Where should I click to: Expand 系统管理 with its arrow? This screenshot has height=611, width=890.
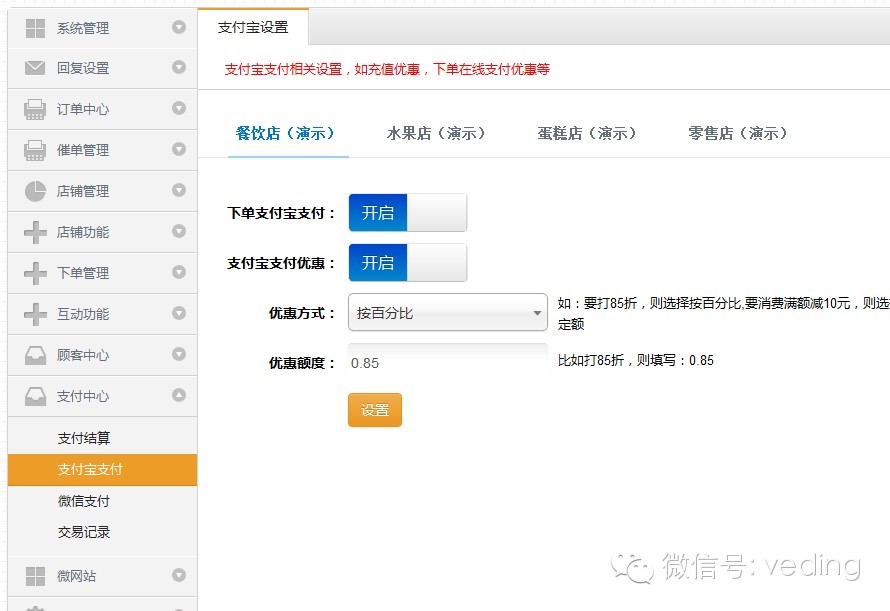coord(179,27)
